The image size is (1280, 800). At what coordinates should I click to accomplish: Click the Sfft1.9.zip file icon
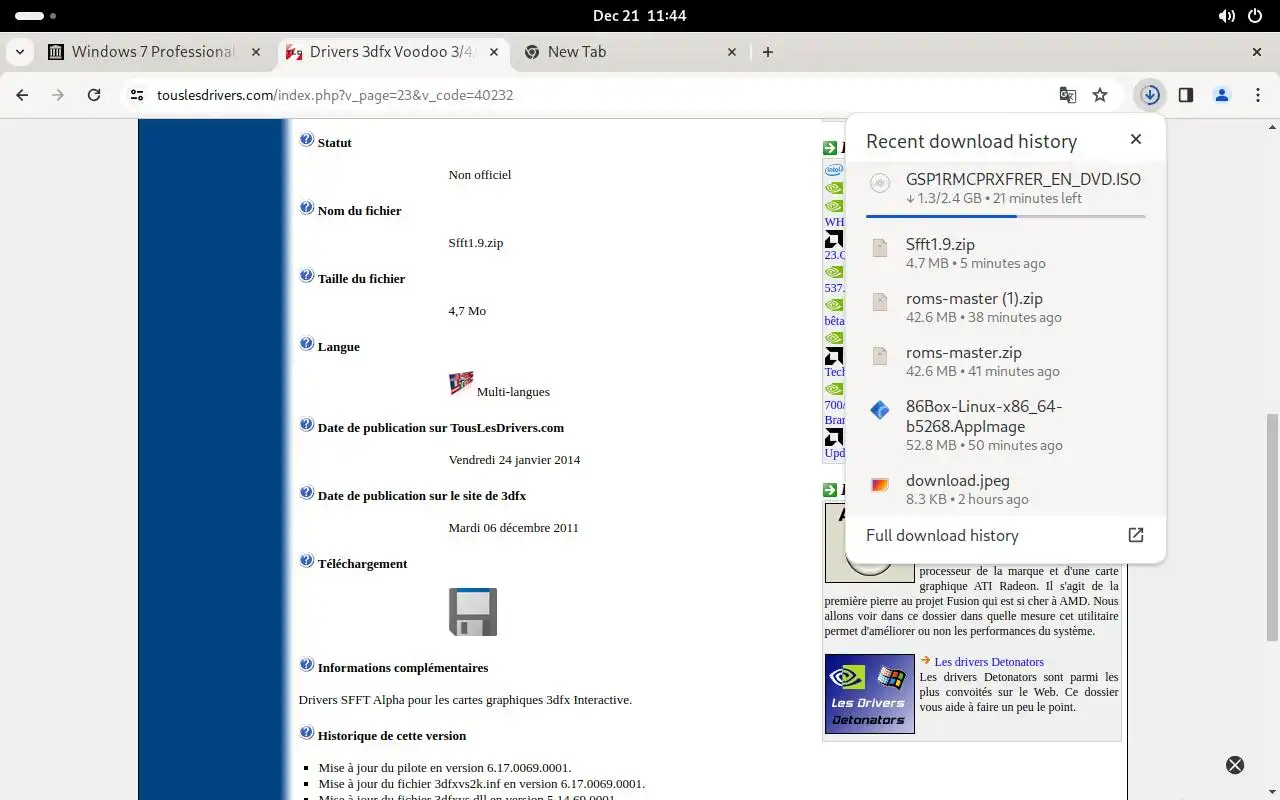[880, 248]
